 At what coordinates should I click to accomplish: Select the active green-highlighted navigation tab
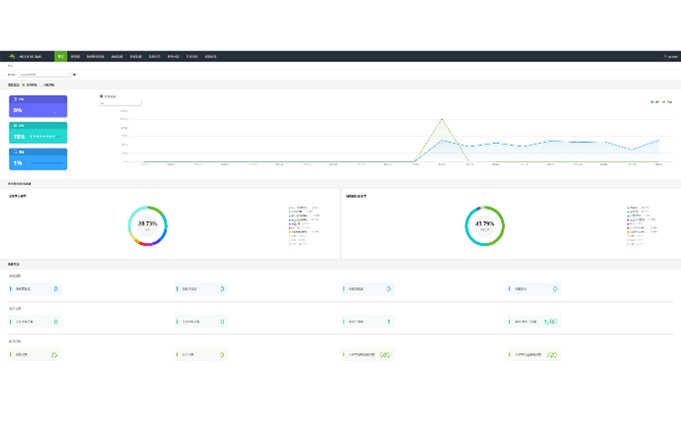click(x=61, y=57)
